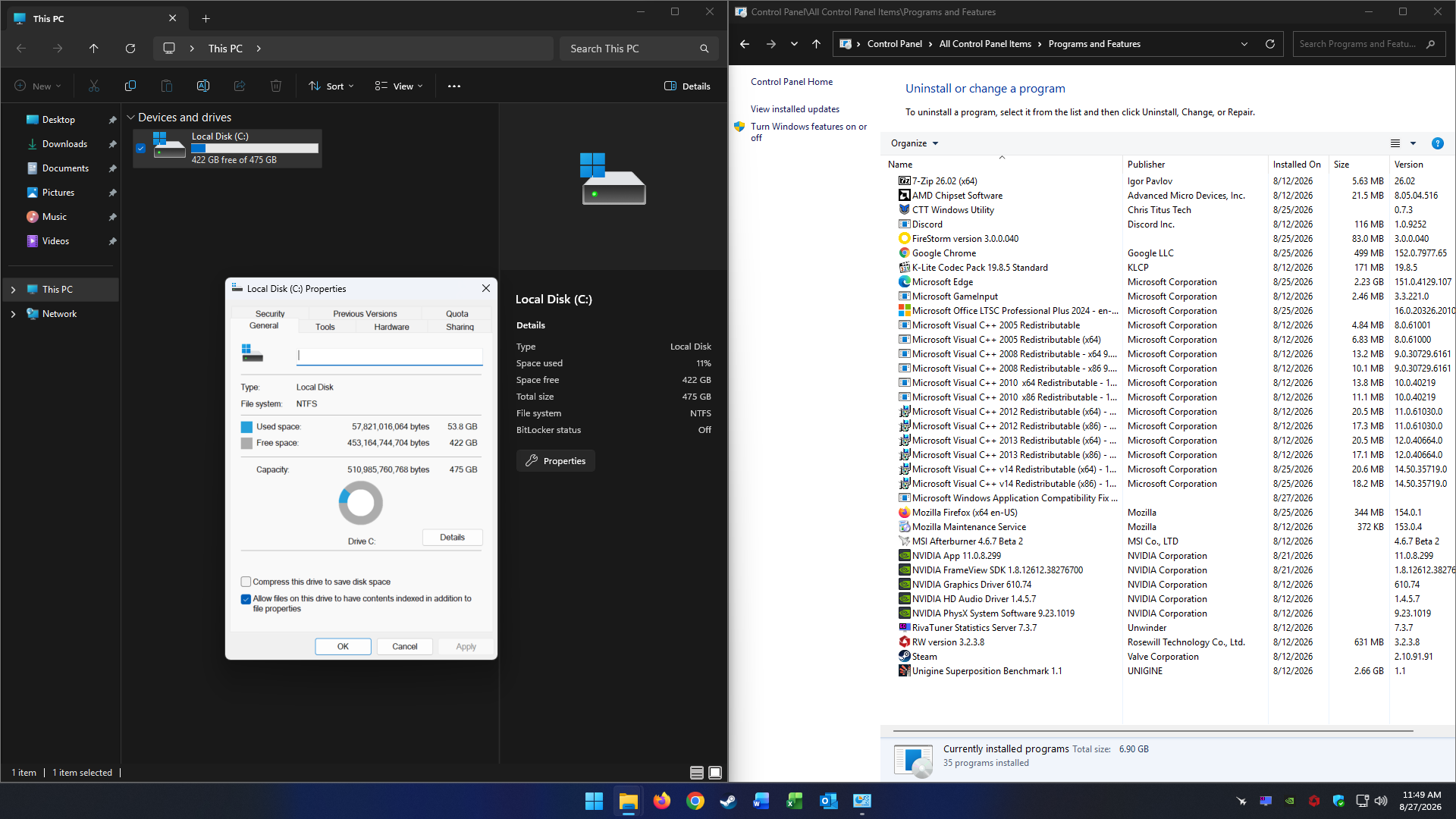The width and height of the screenshot is (1456, 819).
Task: Launch Google Chrome from the taskbar
Action: pos(695,801)
